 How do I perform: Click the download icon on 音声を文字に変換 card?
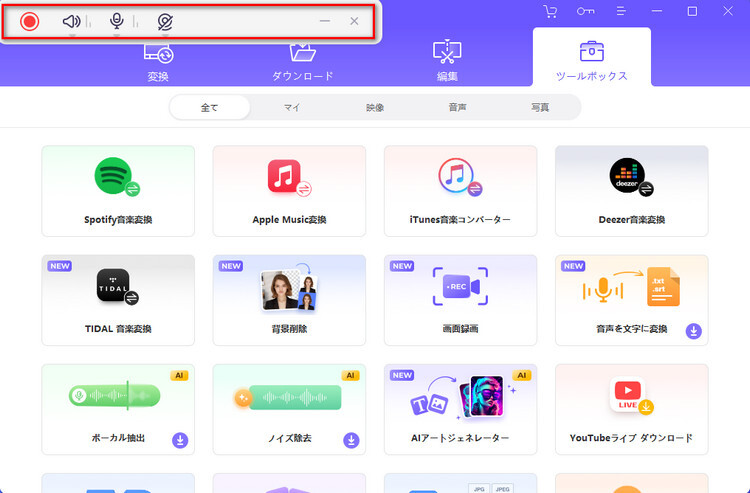694,331
